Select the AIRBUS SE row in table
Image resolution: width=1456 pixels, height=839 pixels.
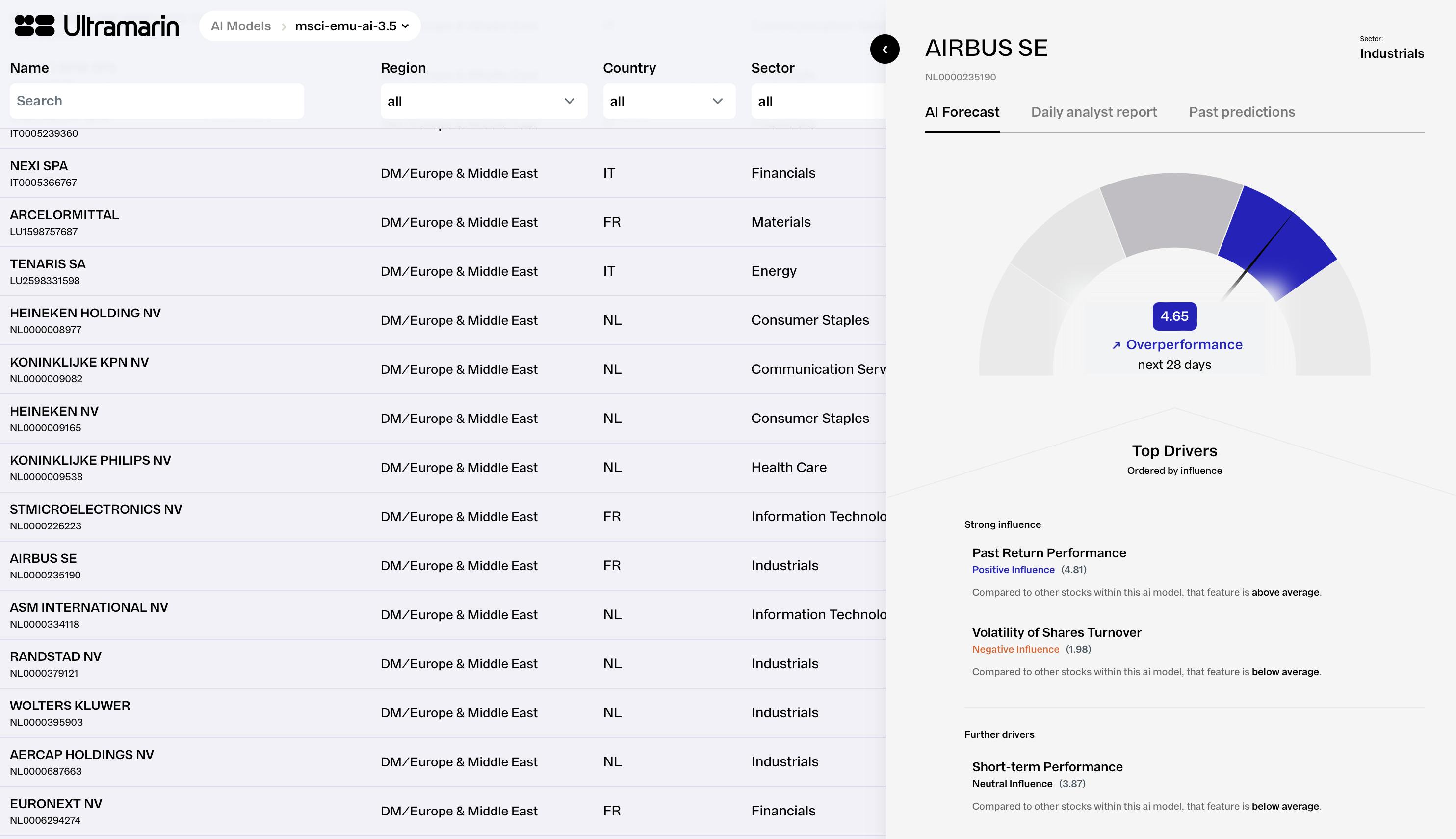pos(442,565)
